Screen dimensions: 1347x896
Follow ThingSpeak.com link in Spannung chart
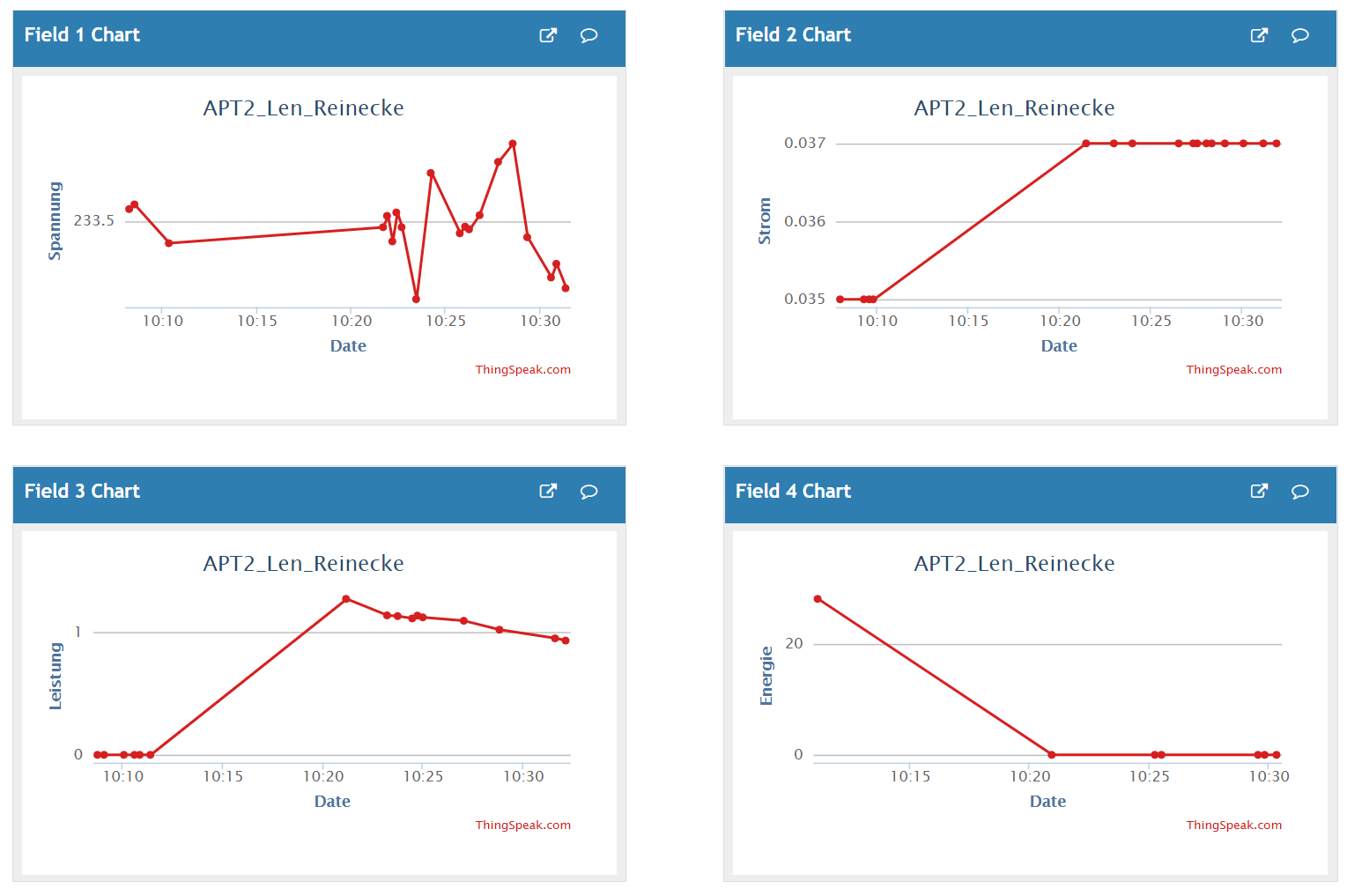[522, 370]
